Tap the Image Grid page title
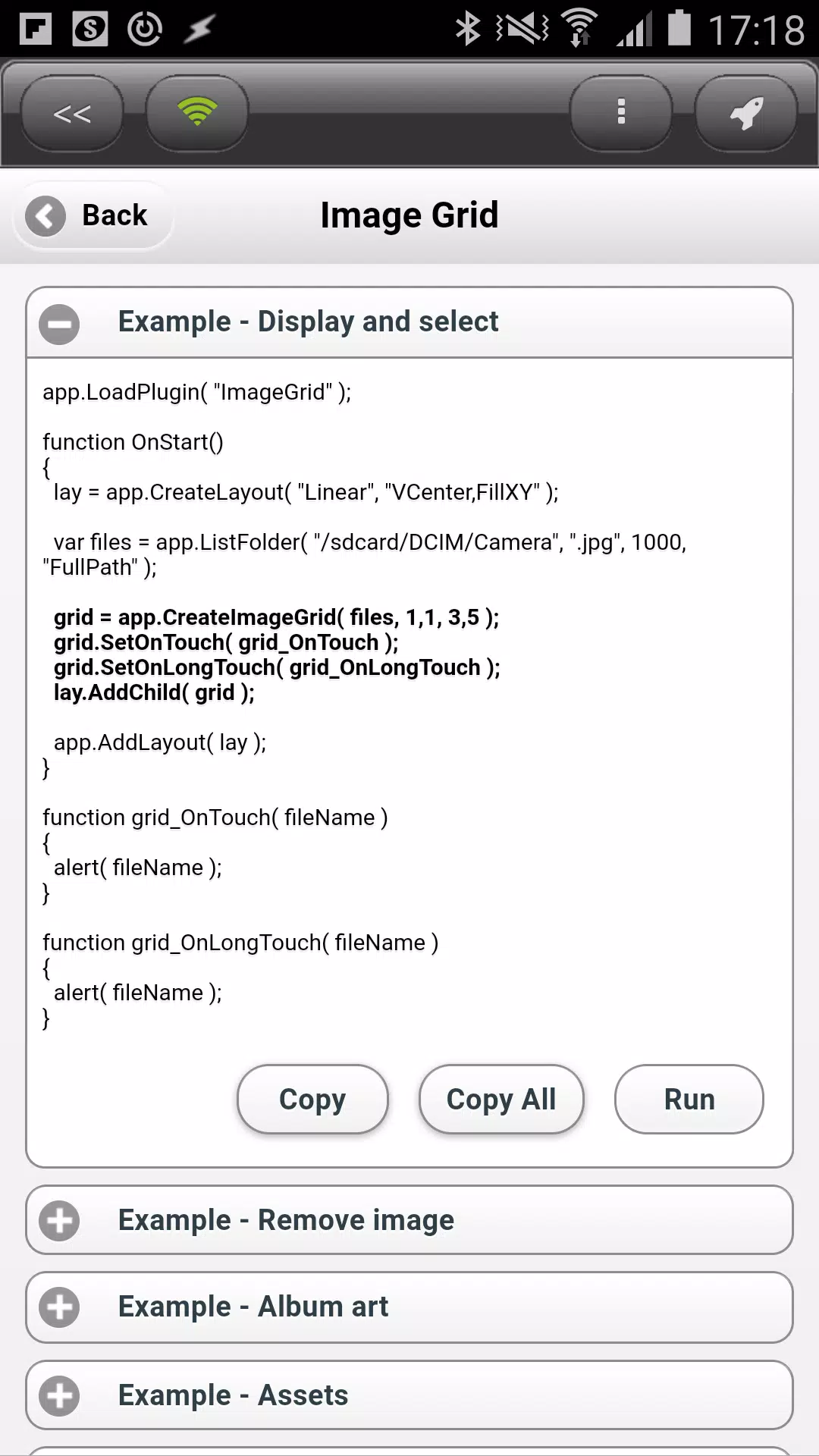The image size is (819, 1456). [409, 215]
